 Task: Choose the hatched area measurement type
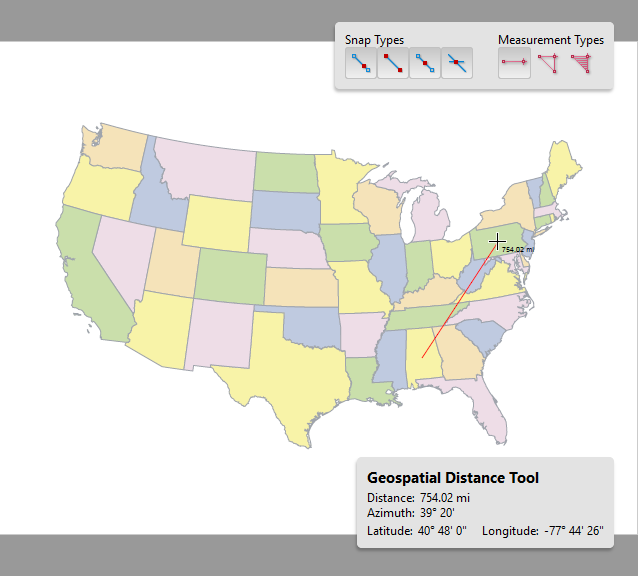tap(581, 63)
